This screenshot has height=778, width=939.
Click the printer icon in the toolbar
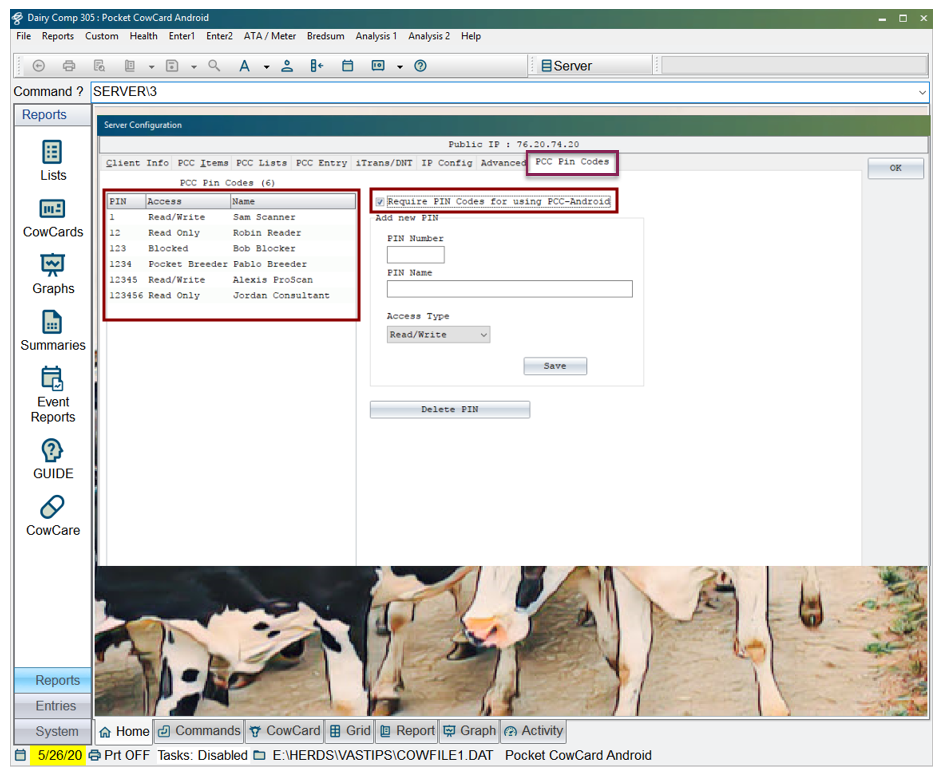point(69,66)
